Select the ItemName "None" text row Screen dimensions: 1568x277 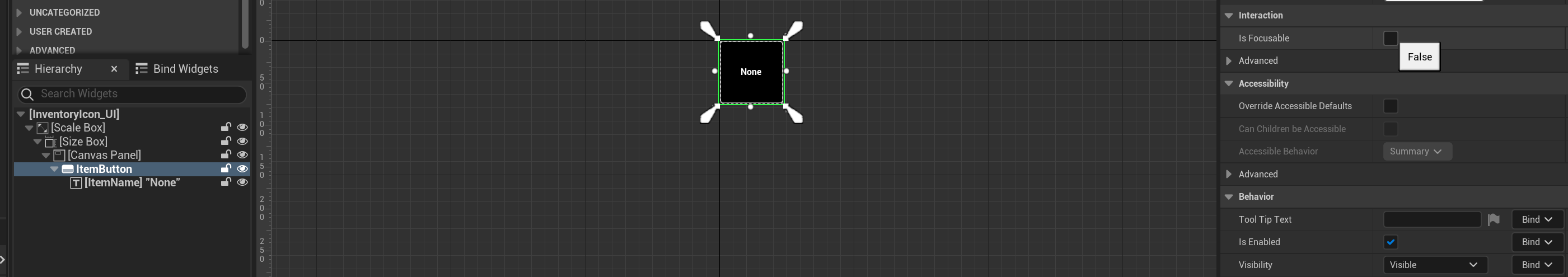coord(132,182)
